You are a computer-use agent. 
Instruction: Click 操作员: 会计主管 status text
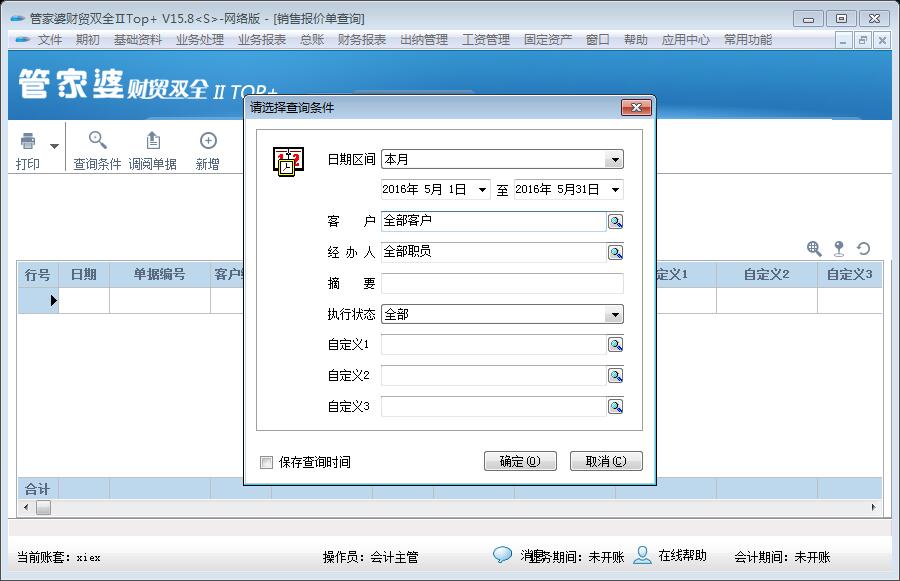coord(370,557)
